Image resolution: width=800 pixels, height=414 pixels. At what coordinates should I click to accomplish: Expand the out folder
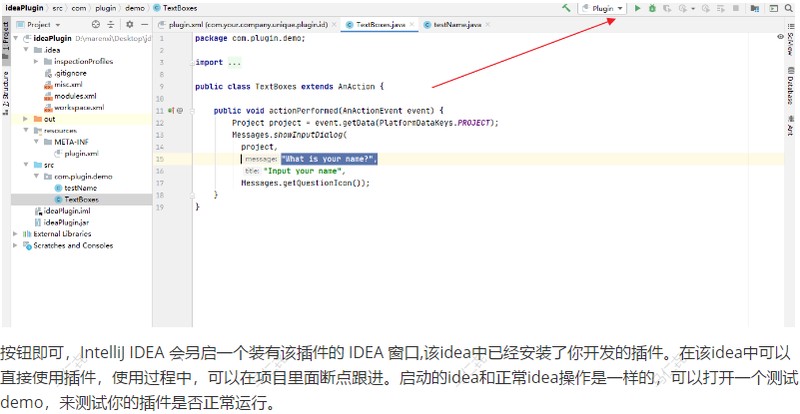click(x=26, y=119)
